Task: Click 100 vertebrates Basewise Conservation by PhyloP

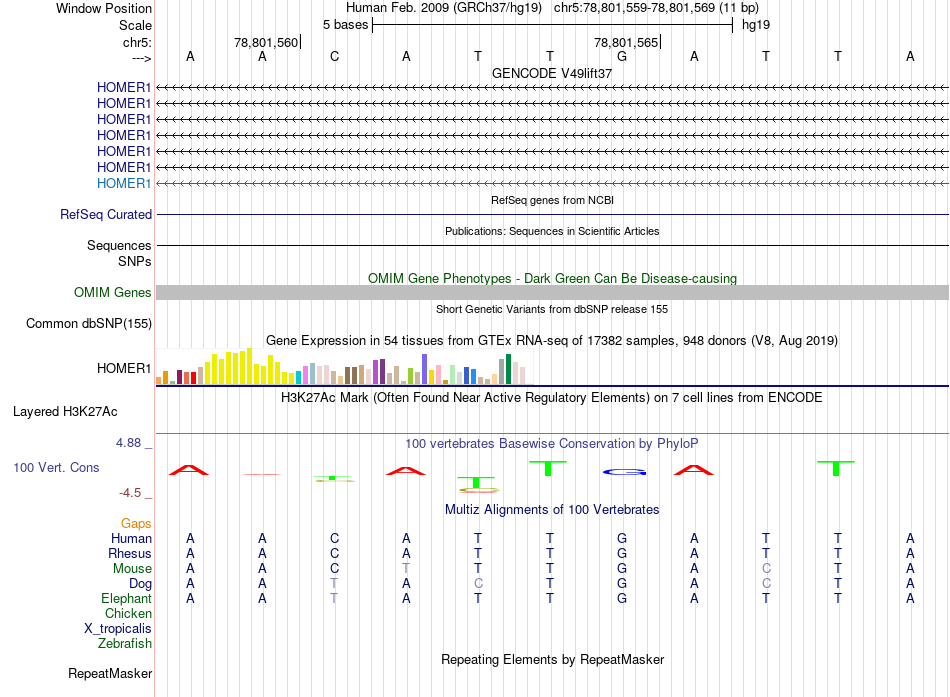Action: pos(552,444)
